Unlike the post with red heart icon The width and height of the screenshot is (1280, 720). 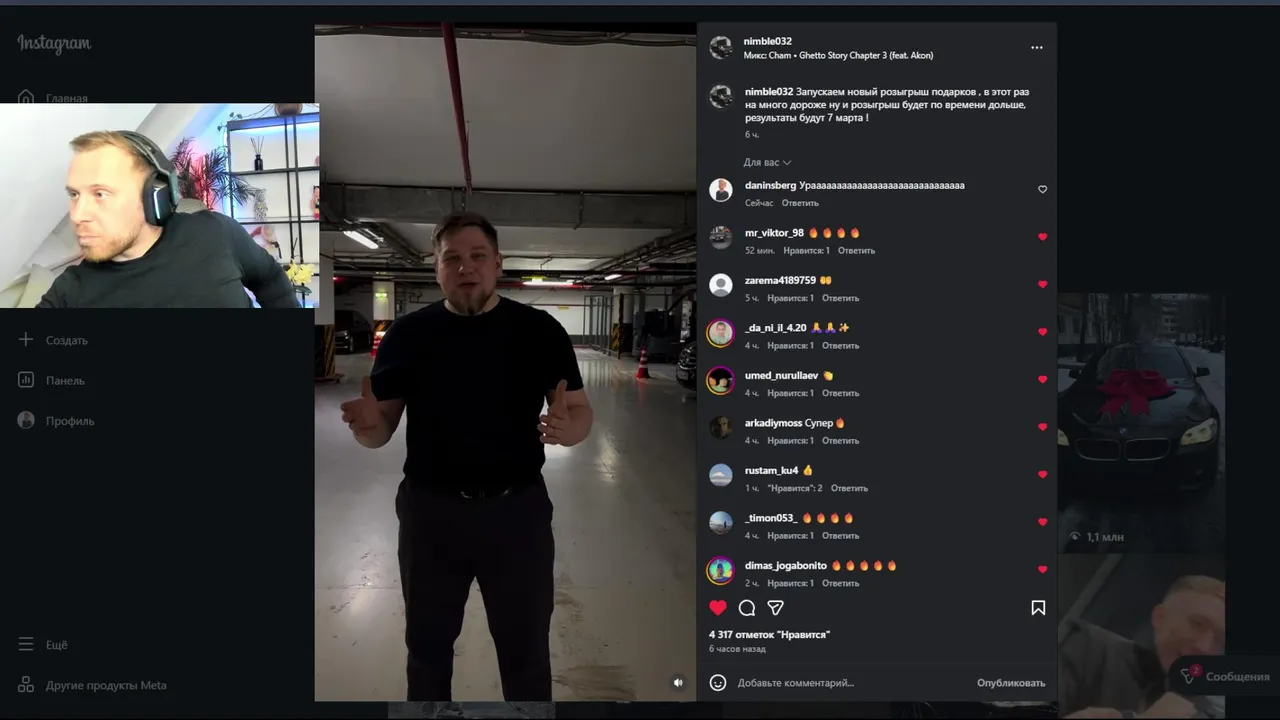[718, 607]
